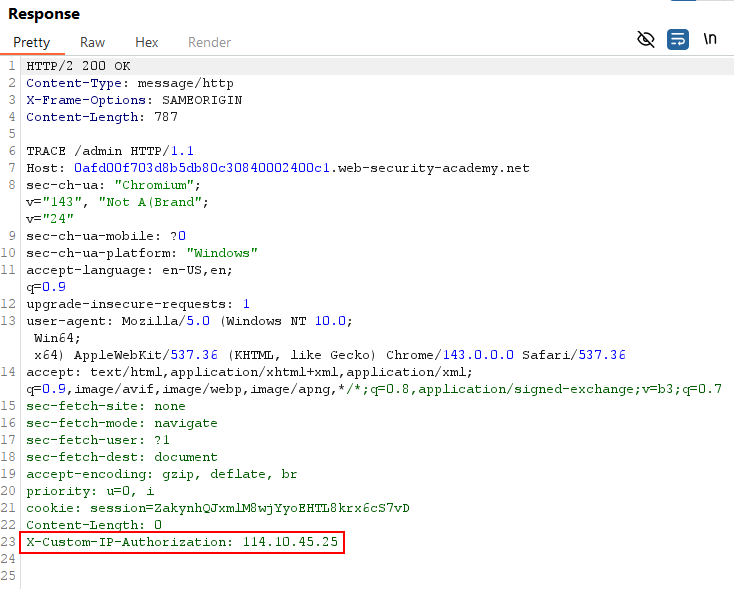
Task: Select the Hex tab
Action: 147,42
